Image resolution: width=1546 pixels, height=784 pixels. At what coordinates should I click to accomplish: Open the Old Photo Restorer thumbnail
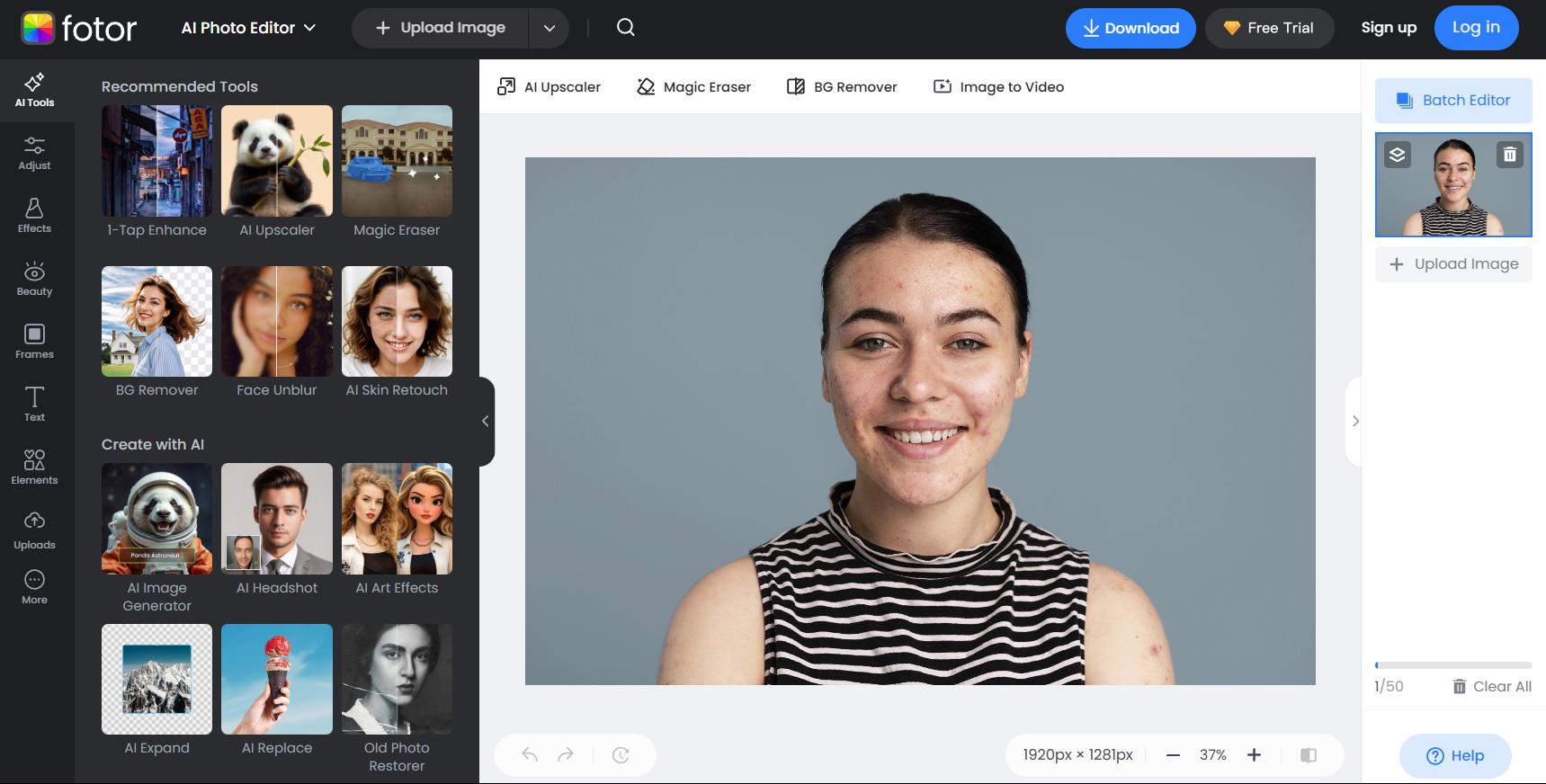[x=397, y=679]
